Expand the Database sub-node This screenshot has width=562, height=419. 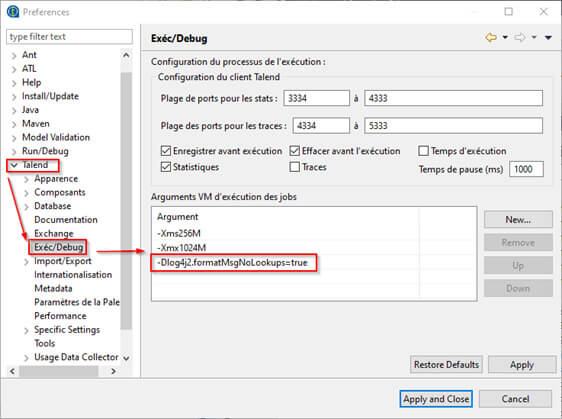tap(26, 206)
